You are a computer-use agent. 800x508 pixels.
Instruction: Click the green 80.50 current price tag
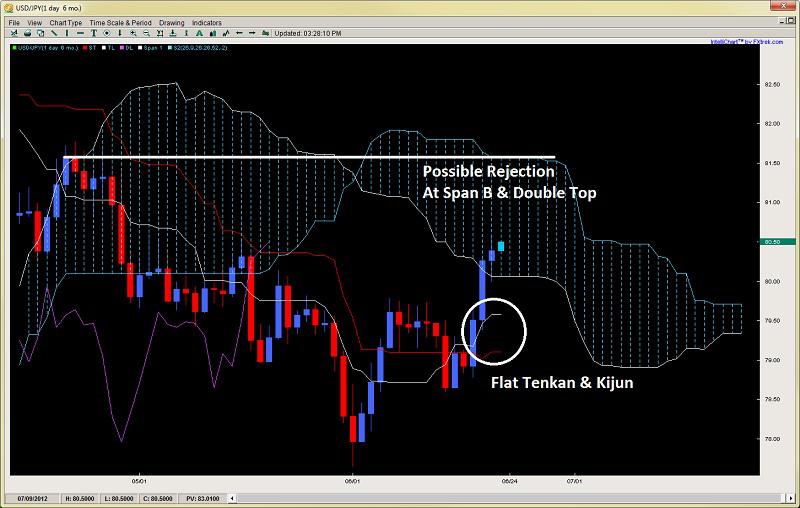(777, 242)
